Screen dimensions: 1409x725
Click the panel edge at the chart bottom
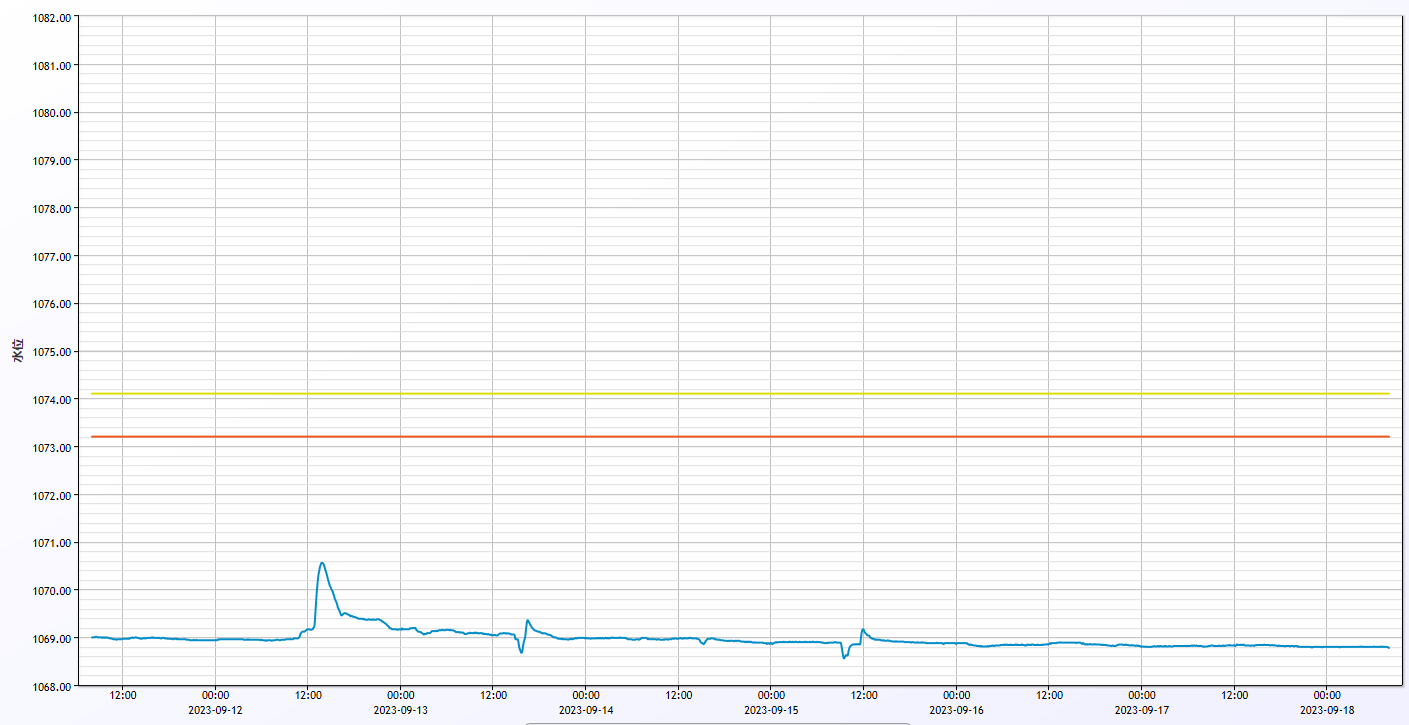click(x=717, y=723)
